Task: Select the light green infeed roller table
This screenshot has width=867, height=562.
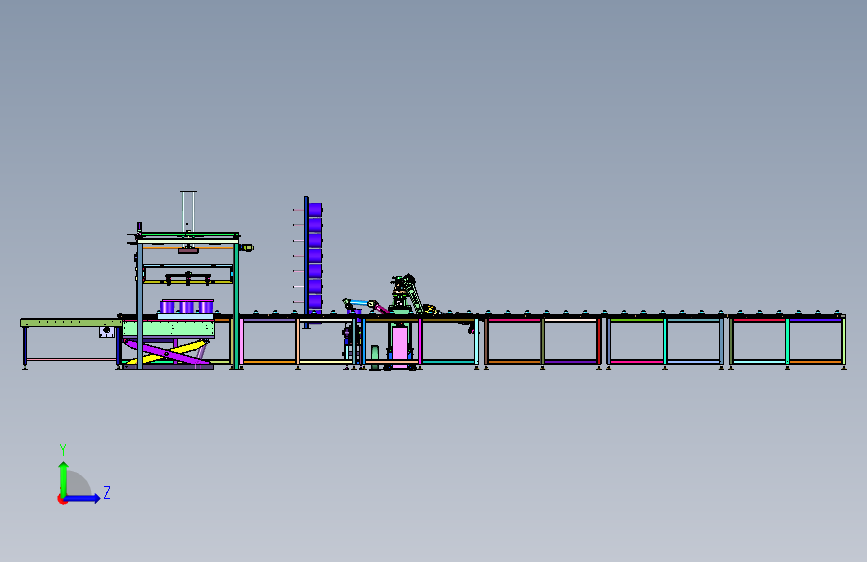Action: click(70, 322)
